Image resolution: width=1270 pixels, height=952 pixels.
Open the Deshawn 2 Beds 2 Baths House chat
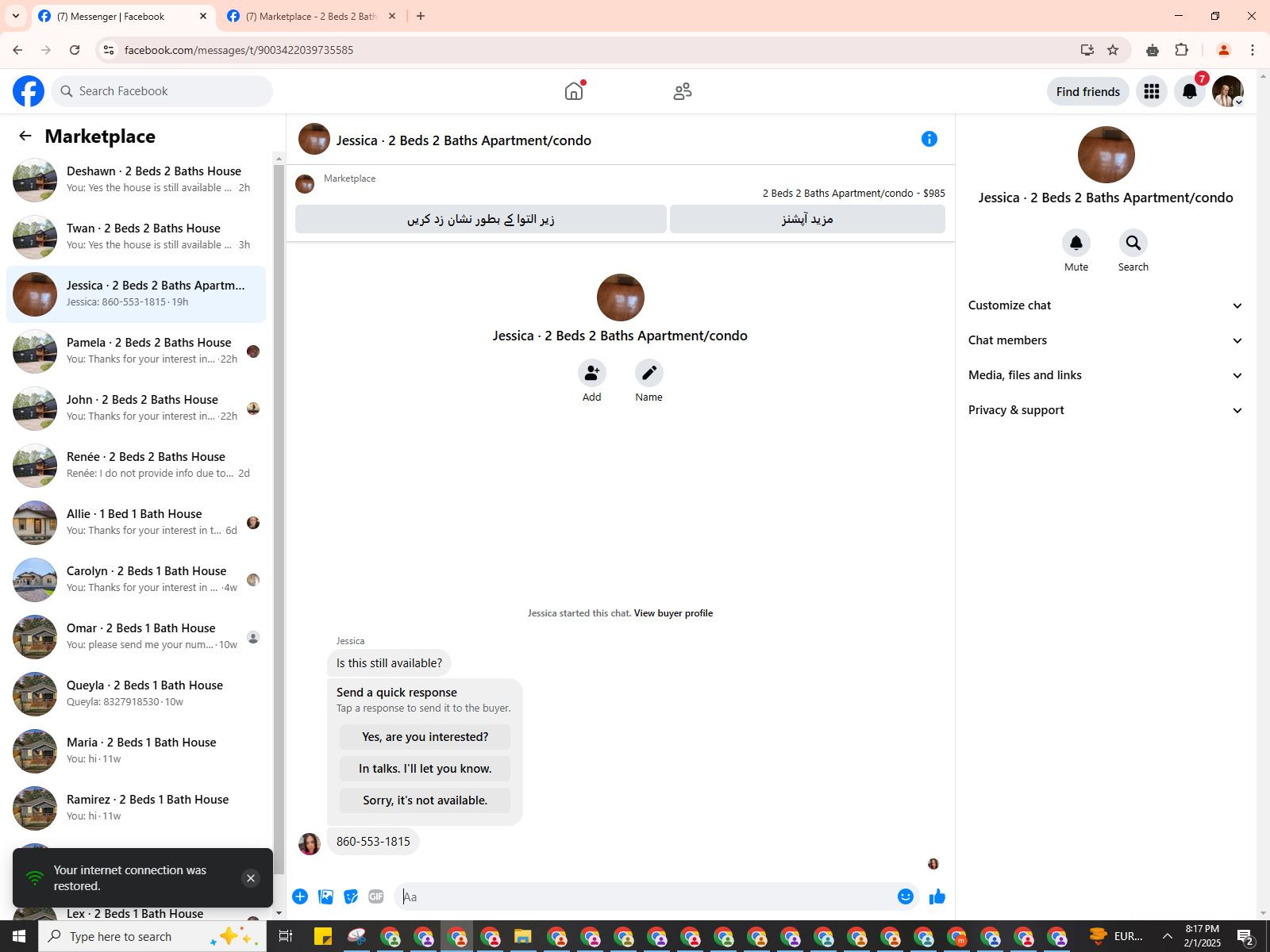tap(137, 180)
